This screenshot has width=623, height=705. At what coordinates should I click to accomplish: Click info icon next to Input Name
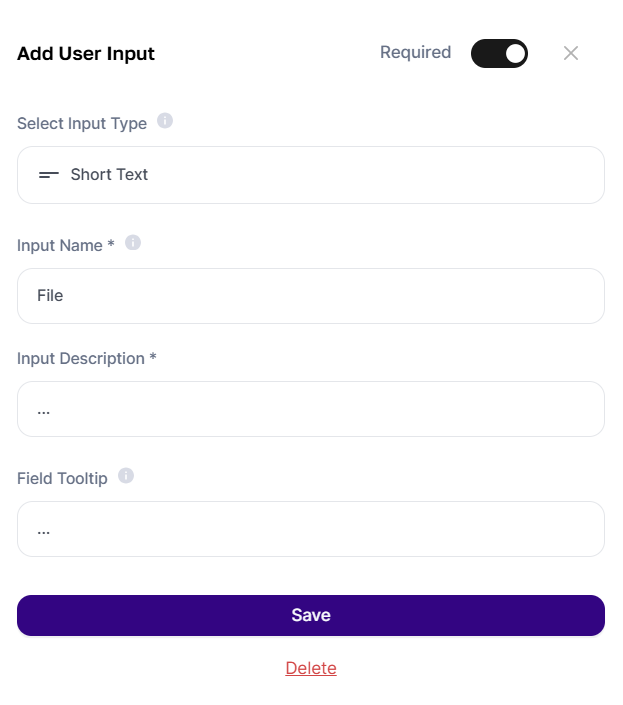(x=133, y=243)
